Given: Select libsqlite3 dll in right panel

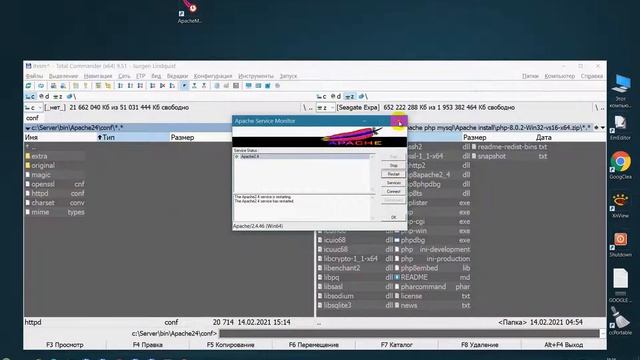Looking at the screenshot, I should point(355,305).
